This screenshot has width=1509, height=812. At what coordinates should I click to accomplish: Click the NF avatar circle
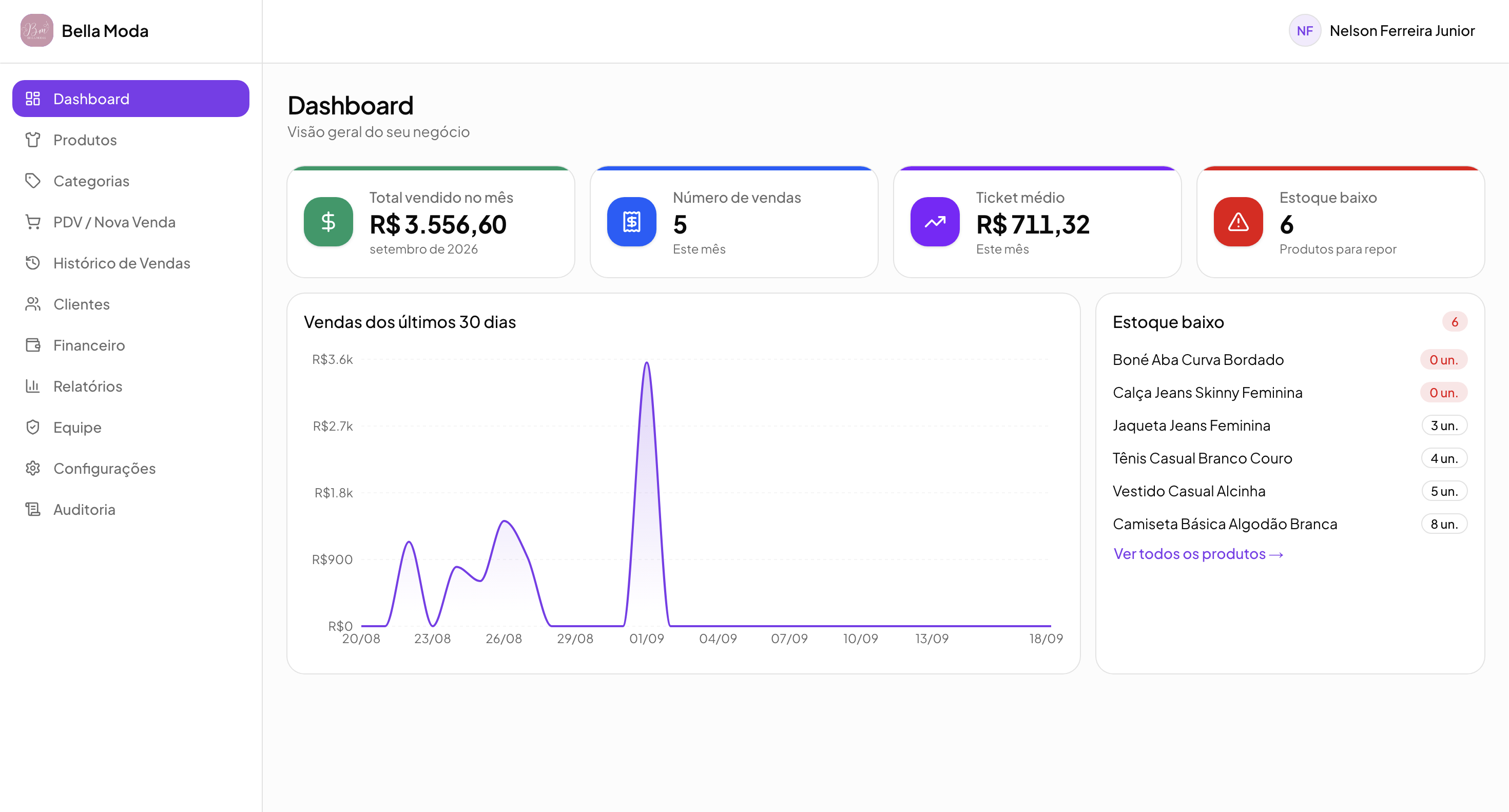[x=1305, y=30]
